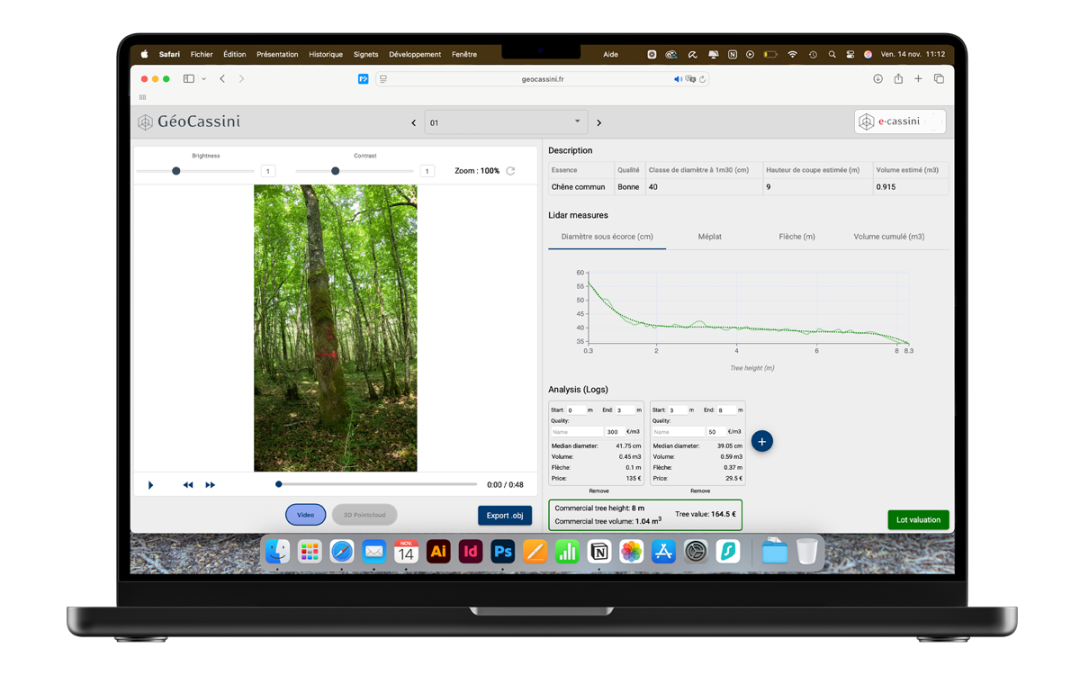Screen dimensions: 1080x675
Task: Remove the second log (3 to 8 m)
Action: click(700, 490)
